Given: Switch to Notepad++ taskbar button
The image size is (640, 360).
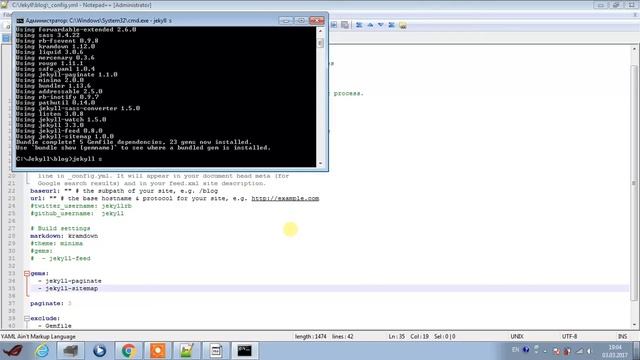Looking at the screenshot, I should (x=187, y=351).
